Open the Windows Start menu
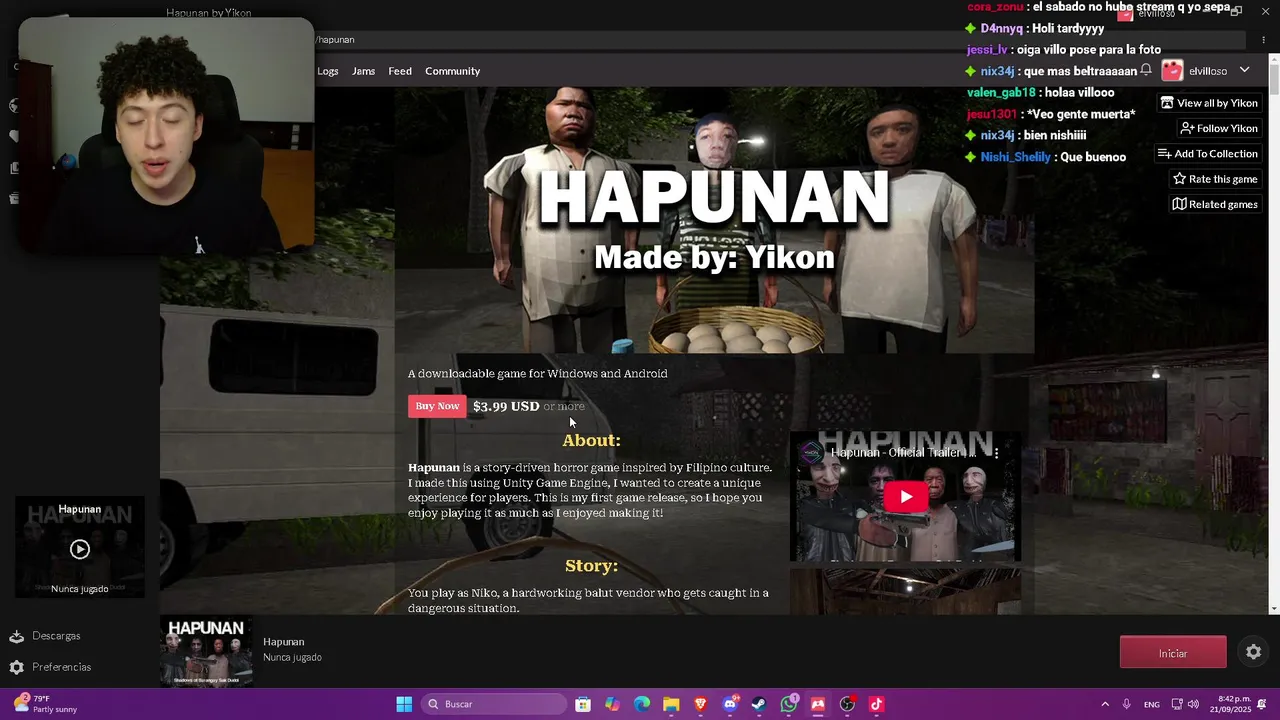The image size is (1280, 720). coord(404,704)
